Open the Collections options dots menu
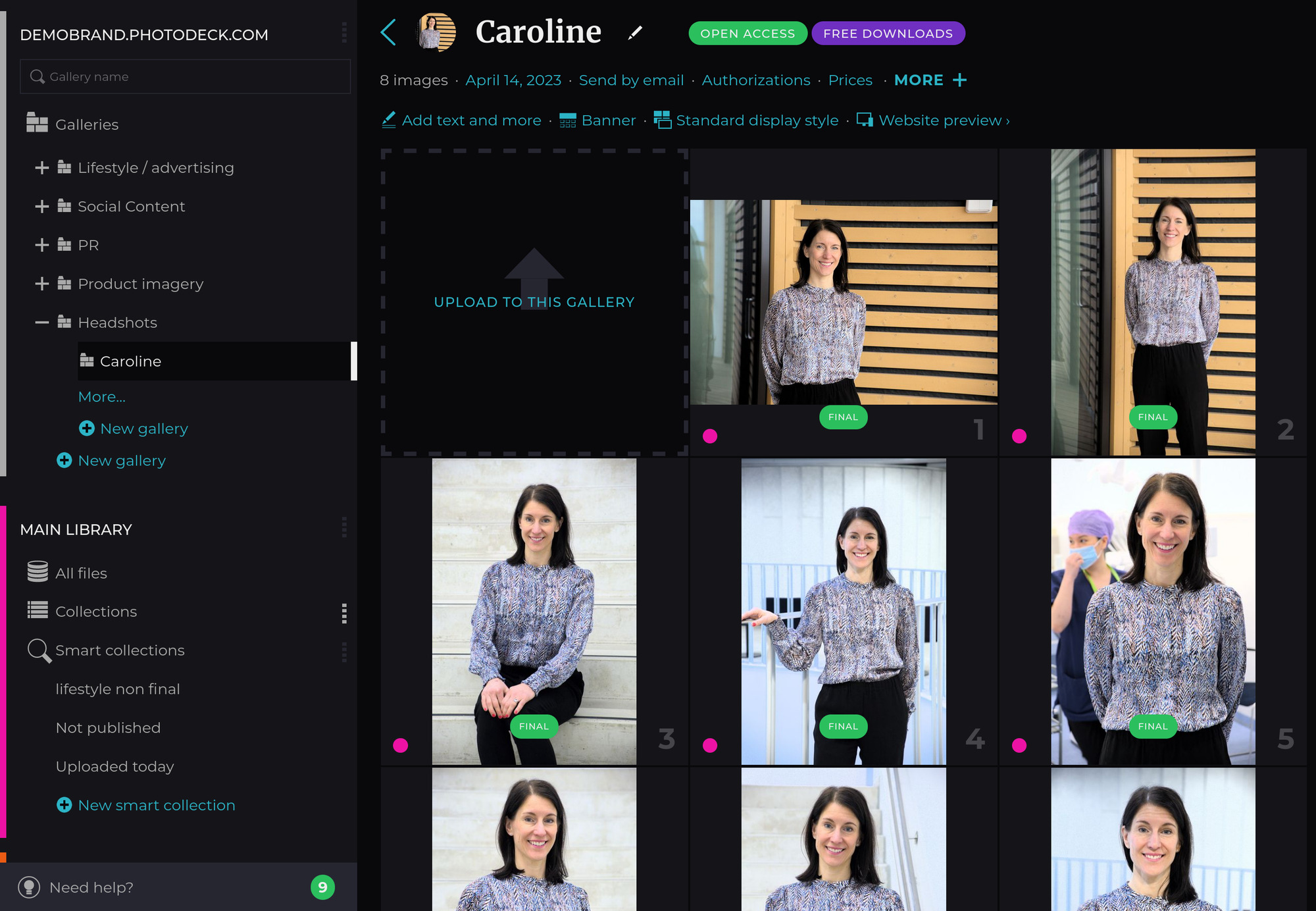This screenshot has height=911, width=1316. pos(343,613)
